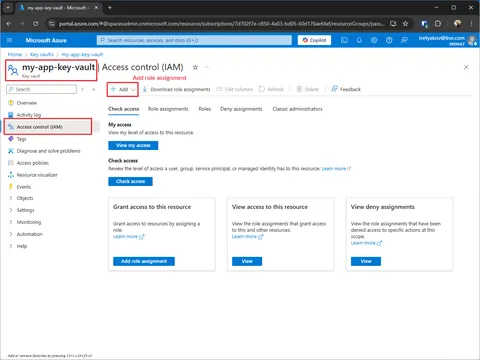Click the View my access button
The height and width of the screenshot is (360, 480).
click(x=133, y=145)
